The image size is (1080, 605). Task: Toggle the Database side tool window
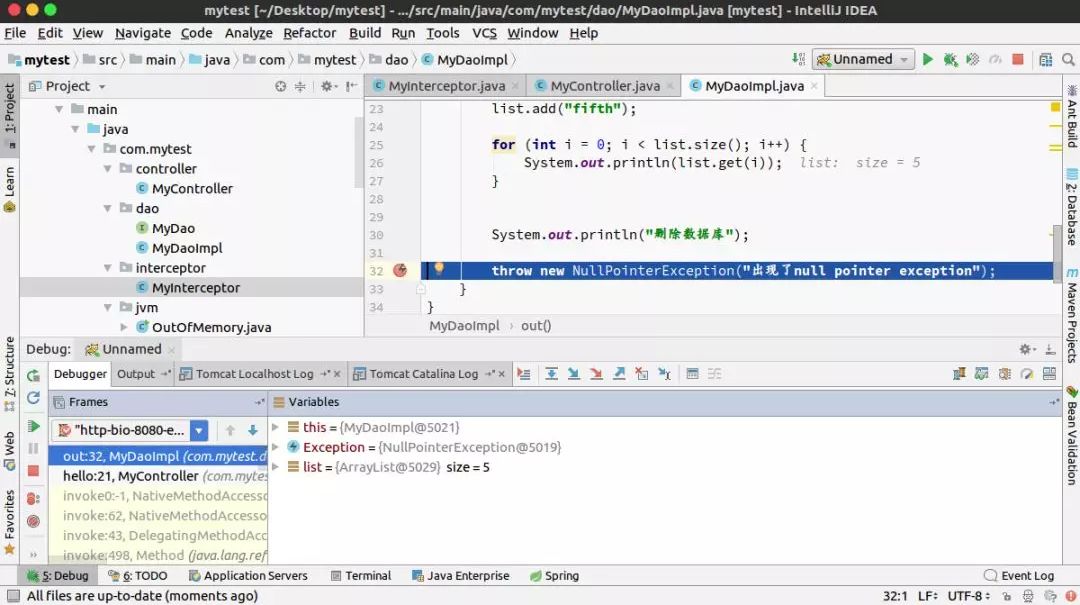click(x=1072, y=207)
